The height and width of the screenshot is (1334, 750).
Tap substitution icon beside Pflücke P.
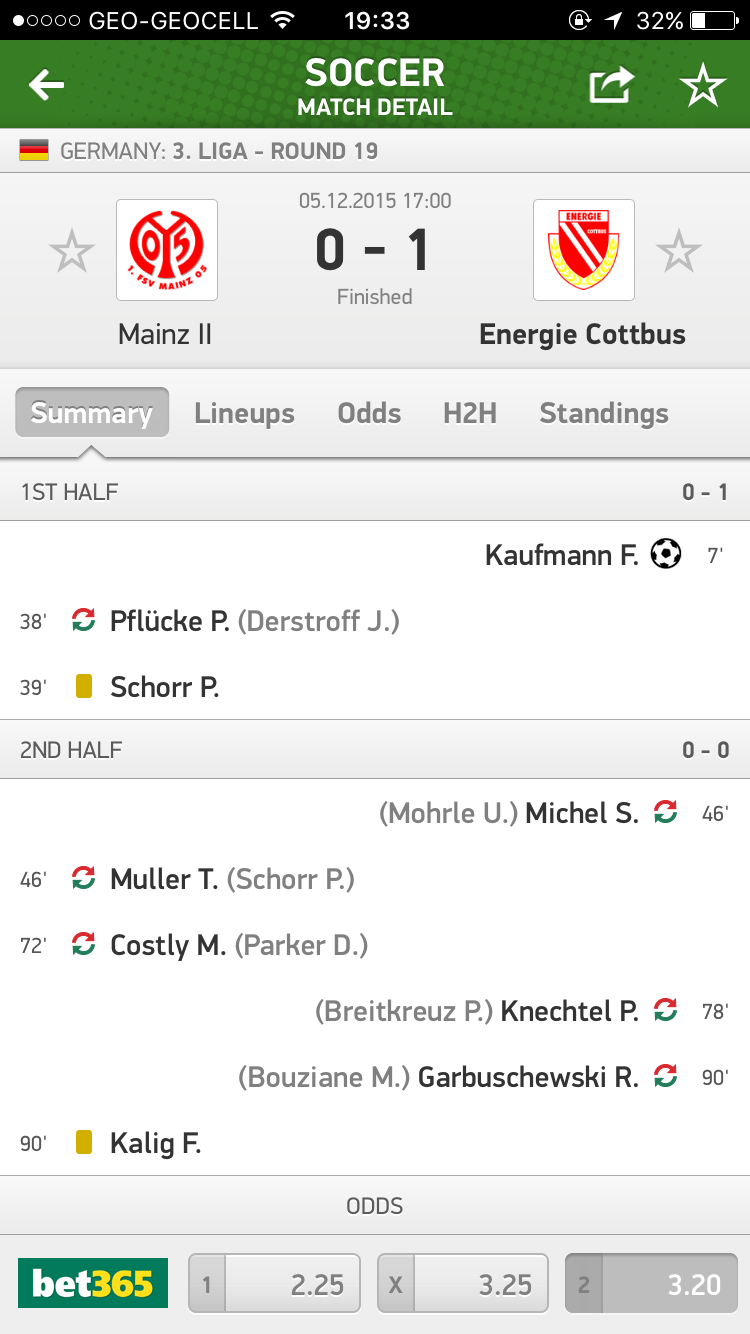coord(84,621)
